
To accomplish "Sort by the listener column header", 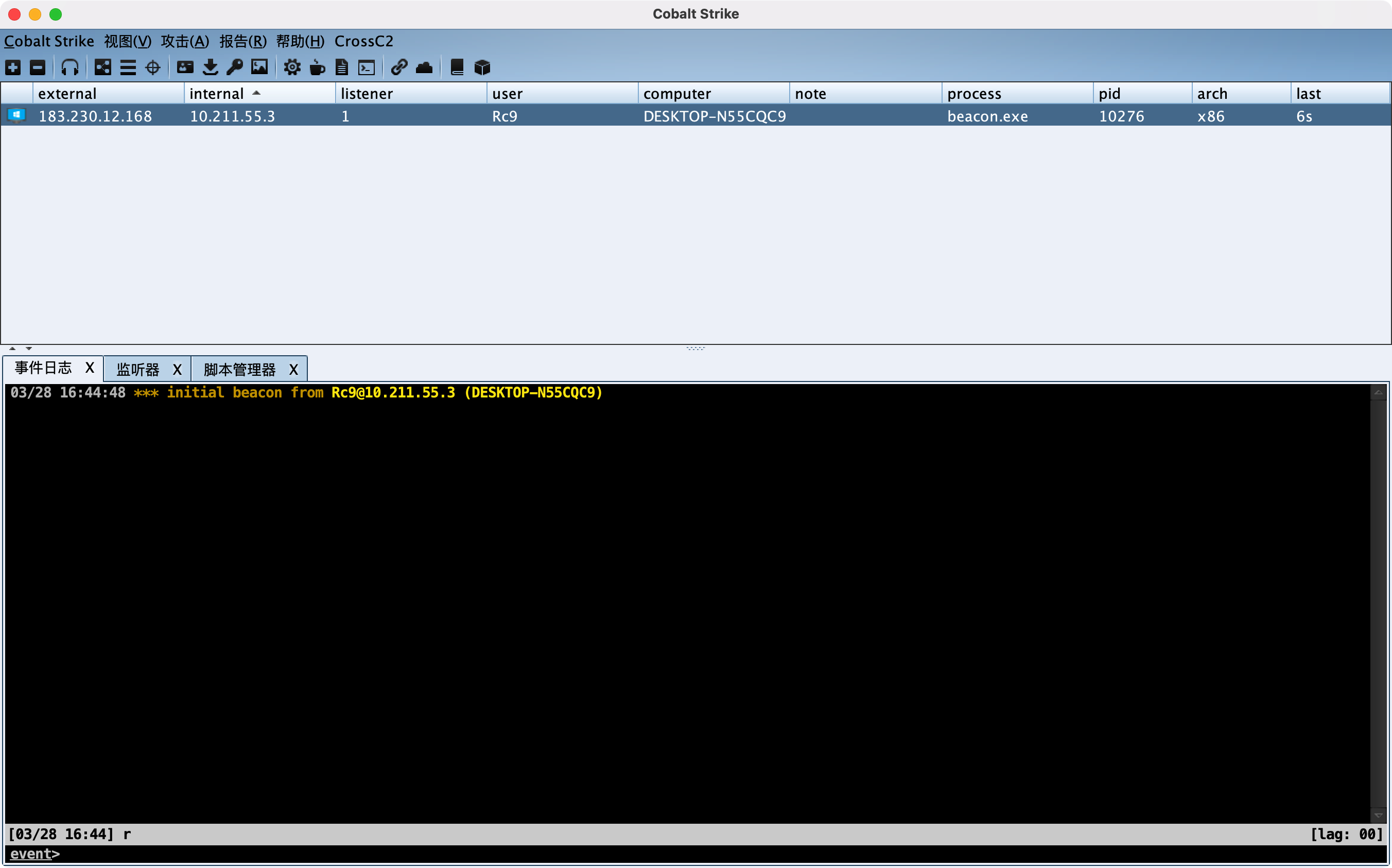I will pos(411,93).
